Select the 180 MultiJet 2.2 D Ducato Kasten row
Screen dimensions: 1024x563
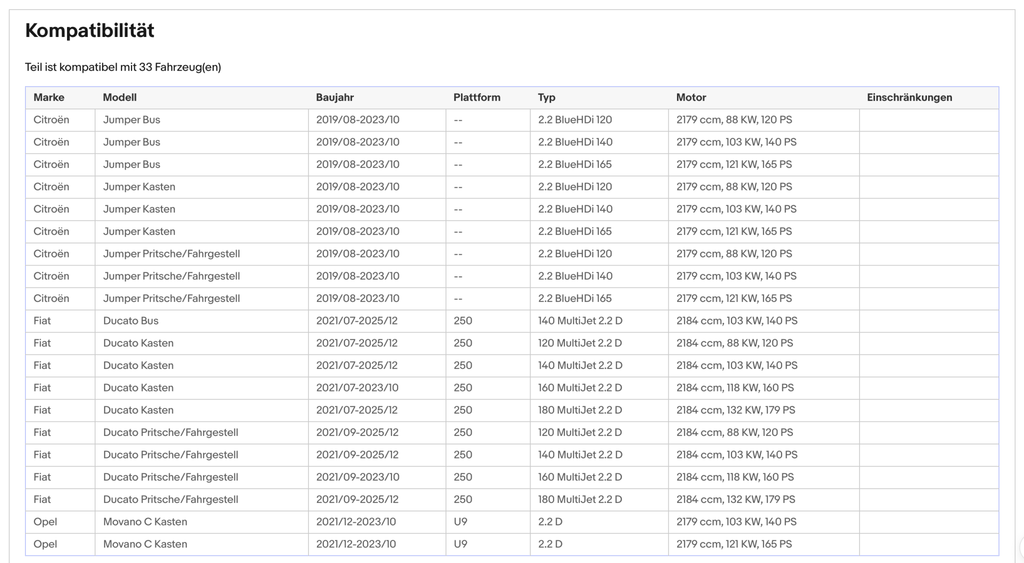pos(512,410)
